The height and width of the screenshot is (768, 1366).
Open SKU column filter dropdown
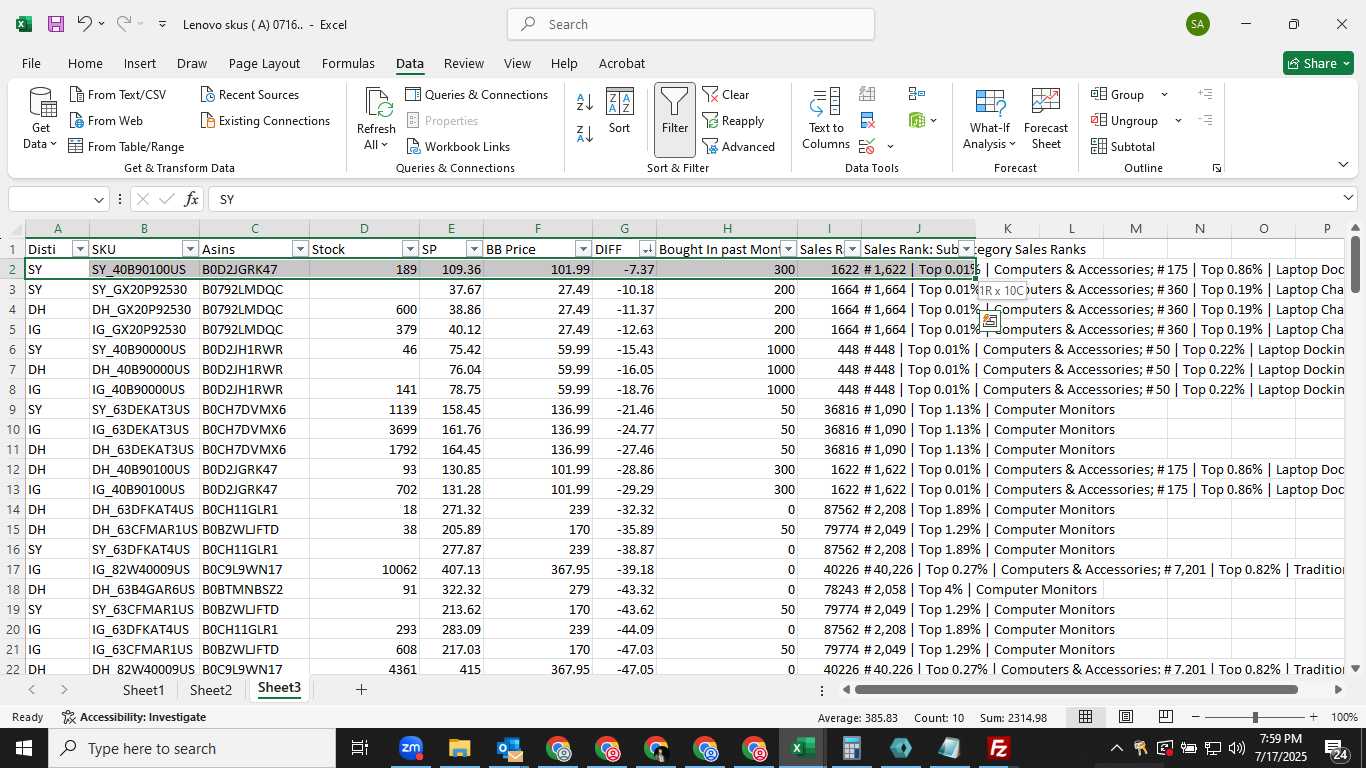coord(190,249)
